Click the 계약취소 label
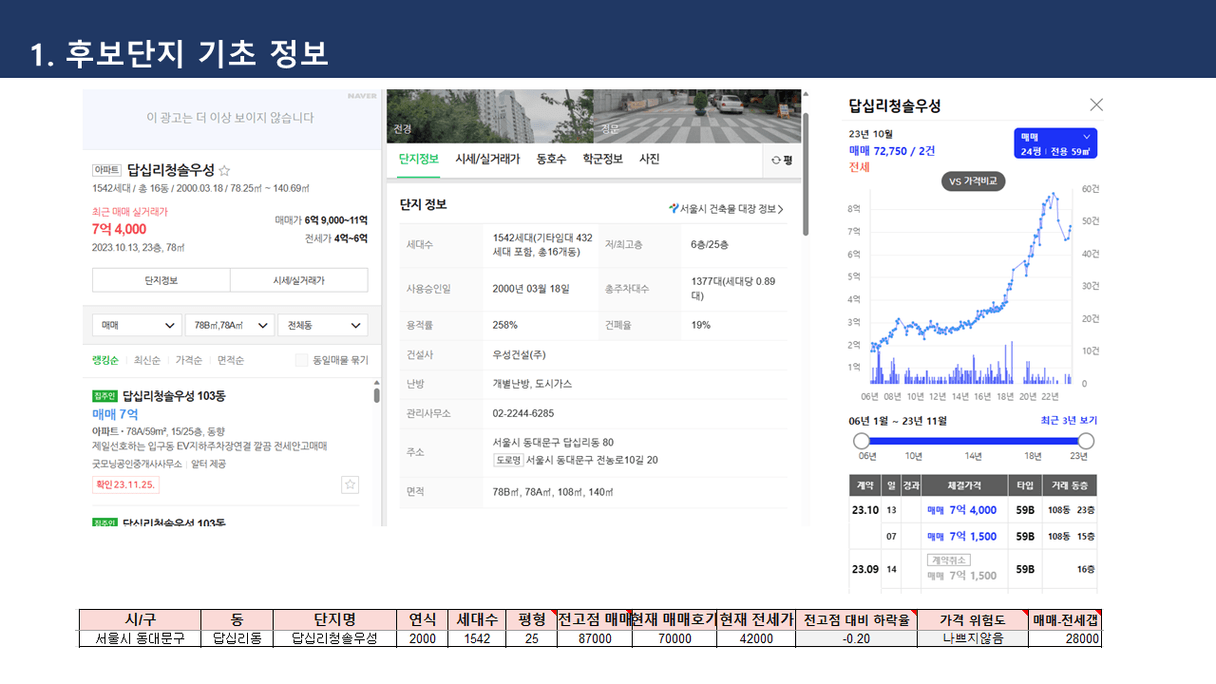The height and width of the screenshot is (684, 1216). [x=949, y=561]
